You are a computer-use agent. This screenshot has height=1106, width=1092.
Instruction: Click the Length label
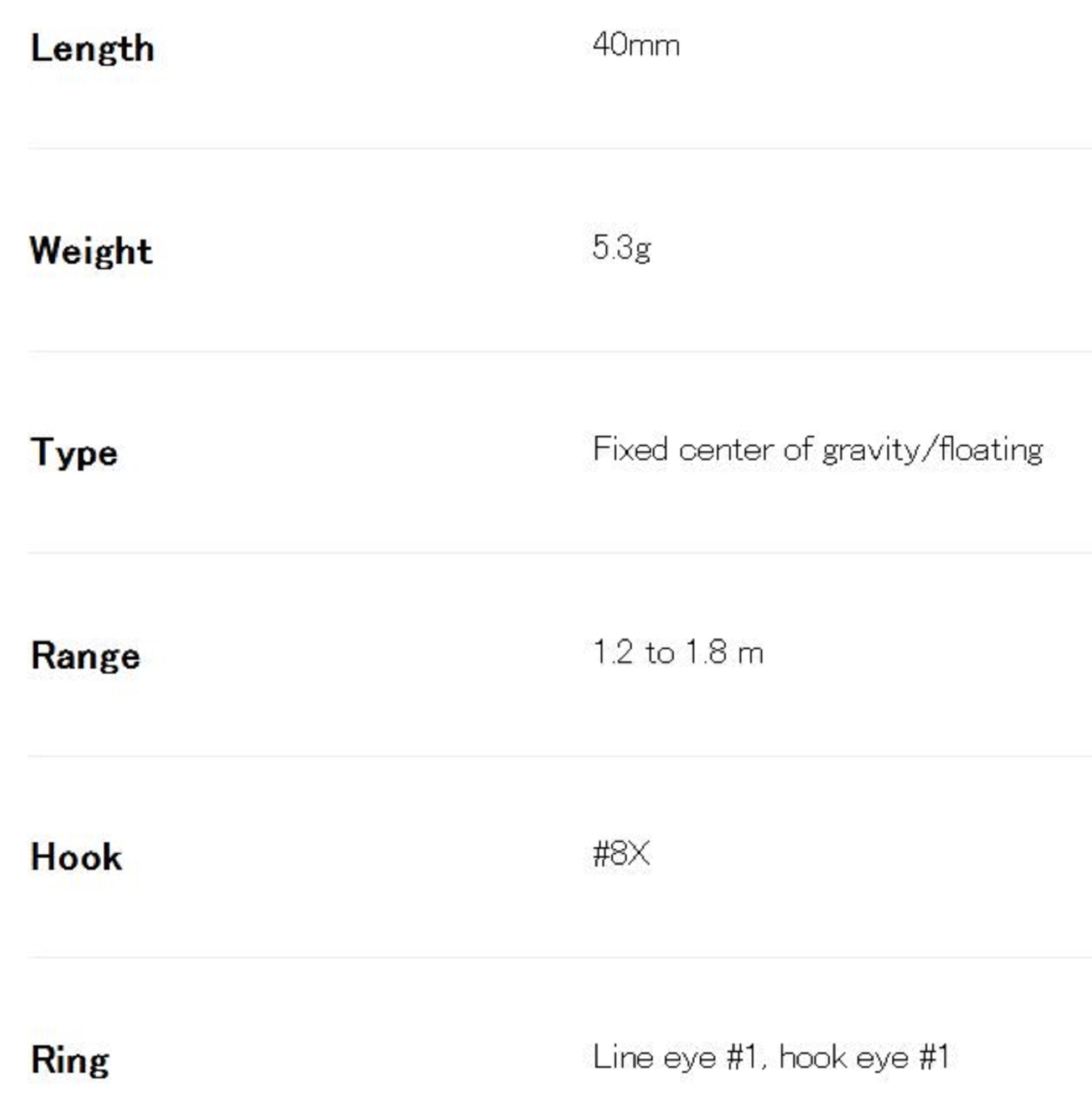(x=92, y=49)
